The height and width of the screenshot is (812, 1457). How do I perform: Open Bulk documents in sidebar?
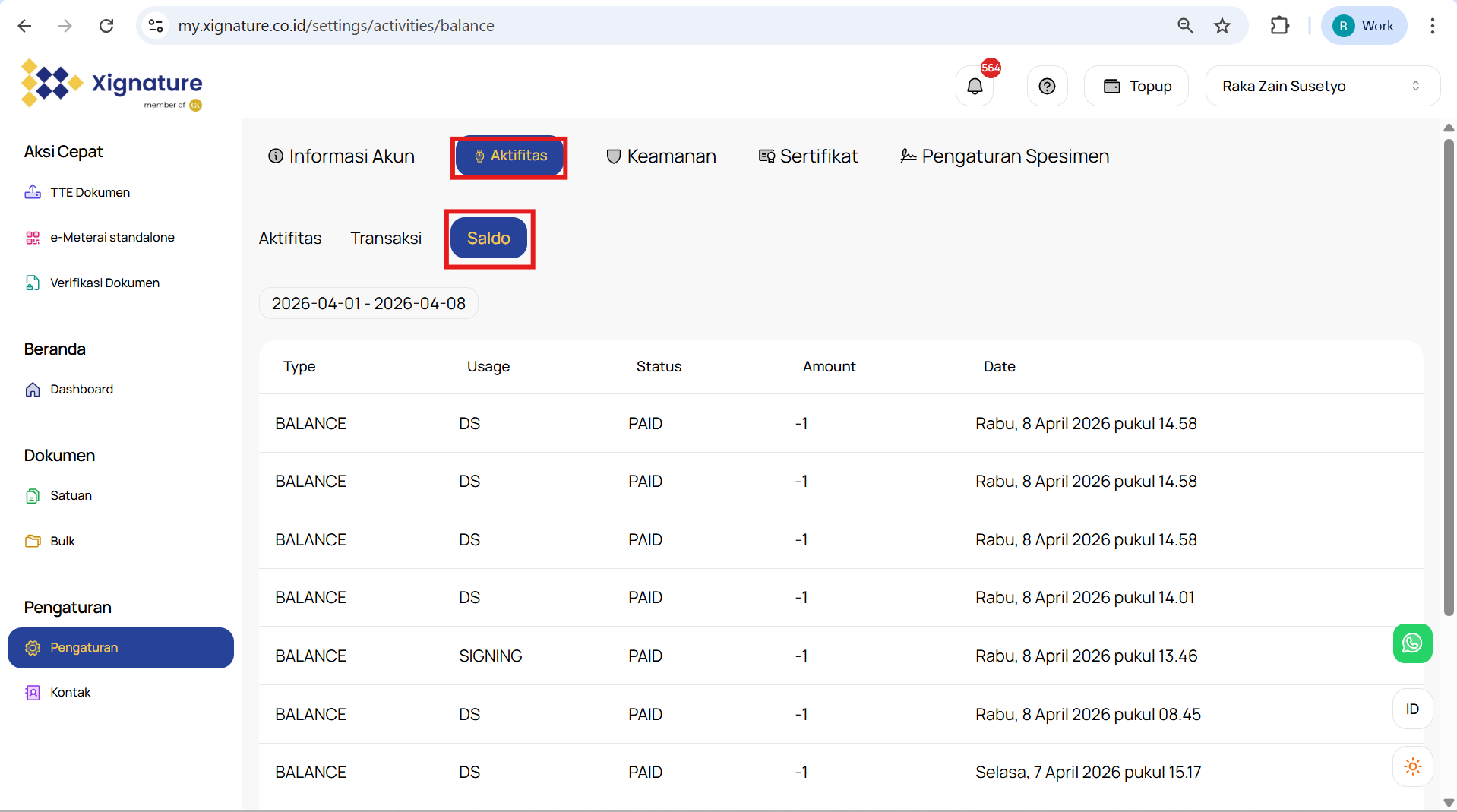point(62,541)
